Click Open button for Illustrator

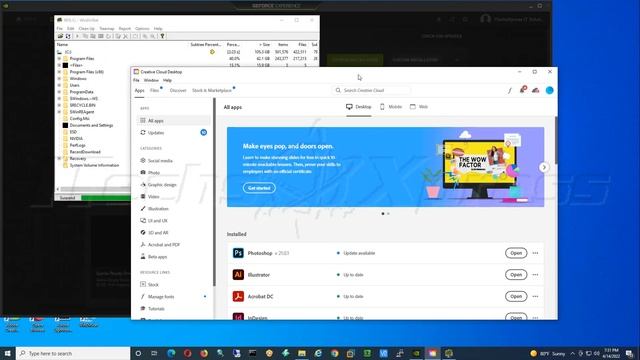(x=516, y=275)
